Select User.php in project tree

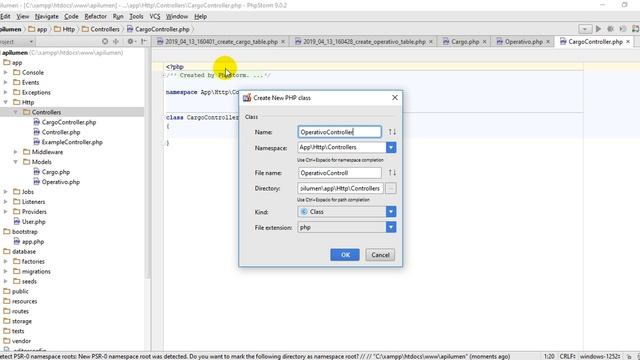(x=29, y=222)
